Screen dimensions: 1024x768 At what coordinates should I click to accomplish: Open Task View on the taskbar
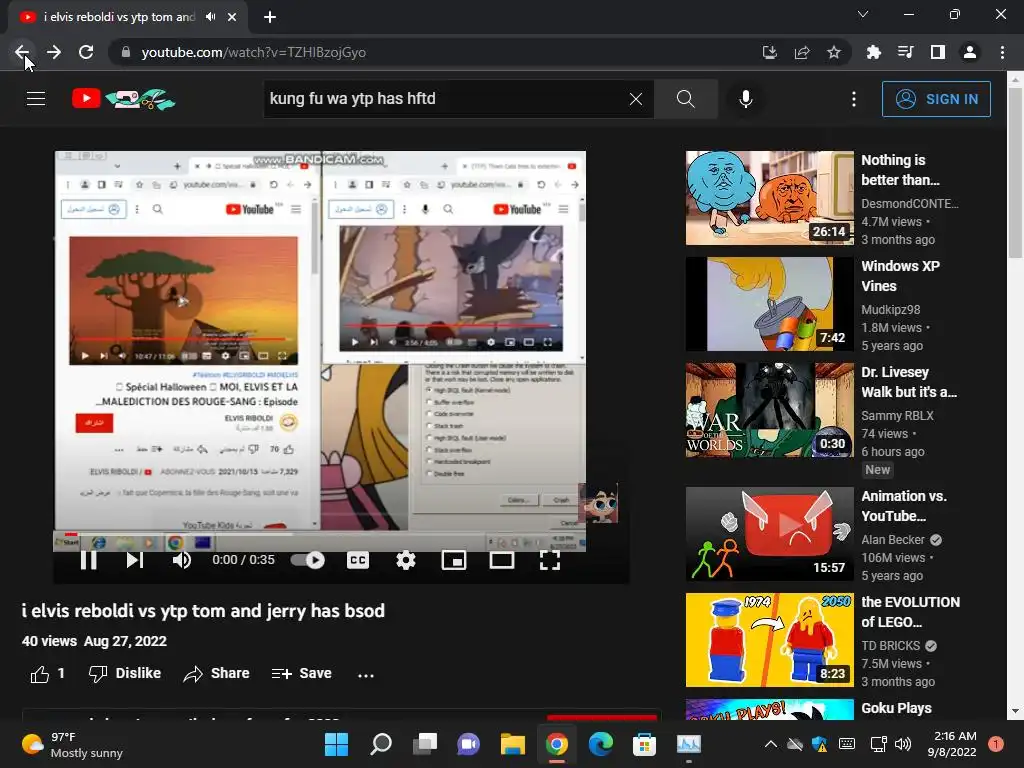(x=424, y=744)
